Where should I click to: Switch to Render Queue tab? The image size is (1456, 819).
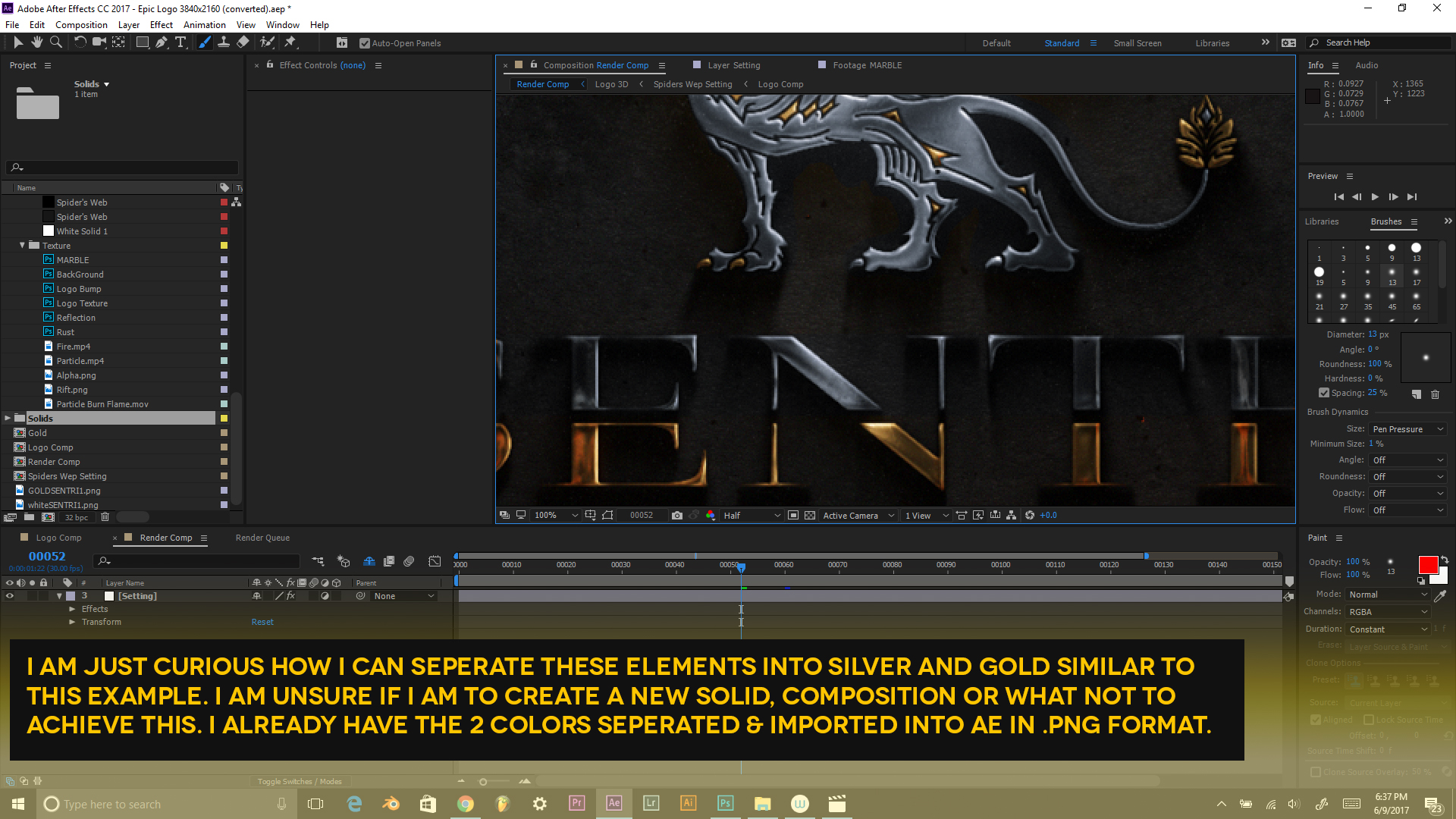pos(262,538)
